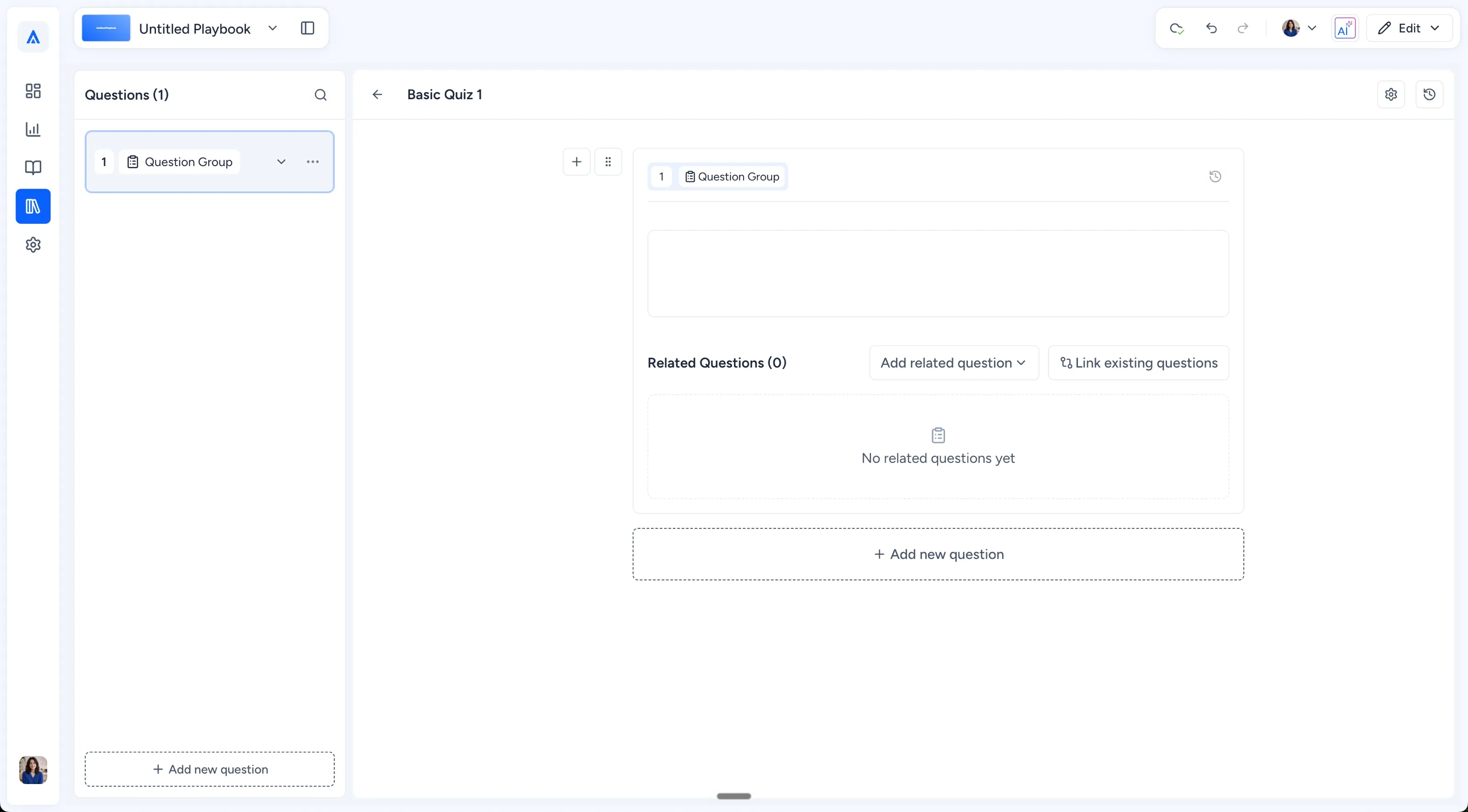Open the analytics bar chart icon
1468x812 pixels.
click(x=33, y=129)
